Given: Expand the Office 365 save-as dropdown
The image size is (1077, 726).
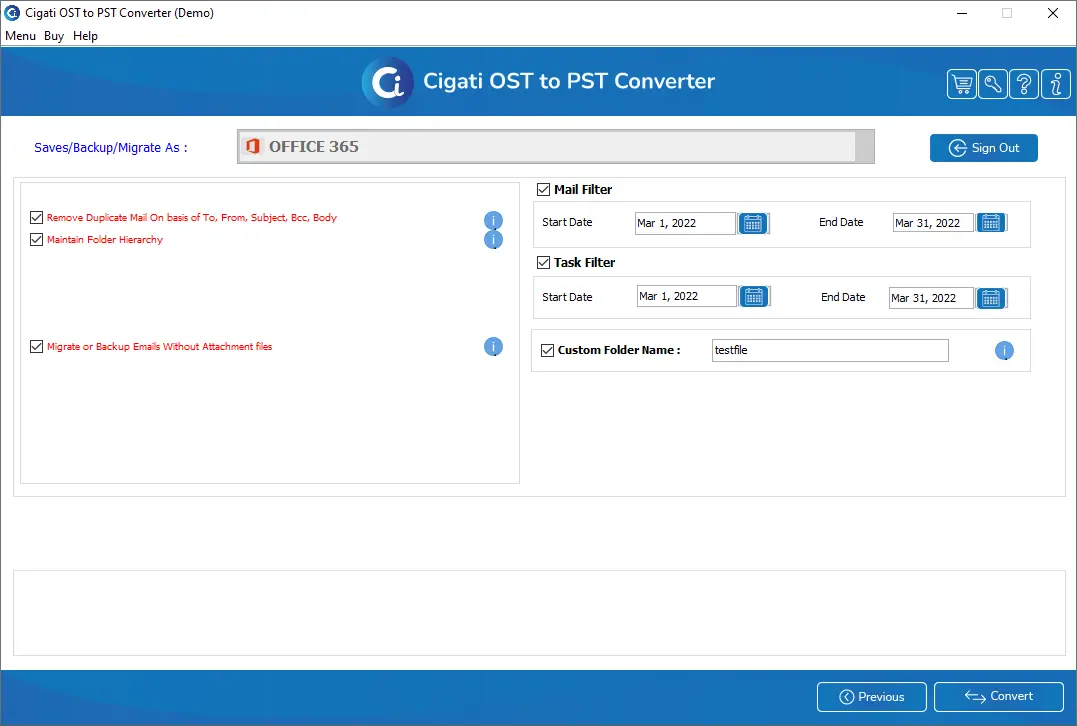Looking at the screenshot, I should 556,146.
